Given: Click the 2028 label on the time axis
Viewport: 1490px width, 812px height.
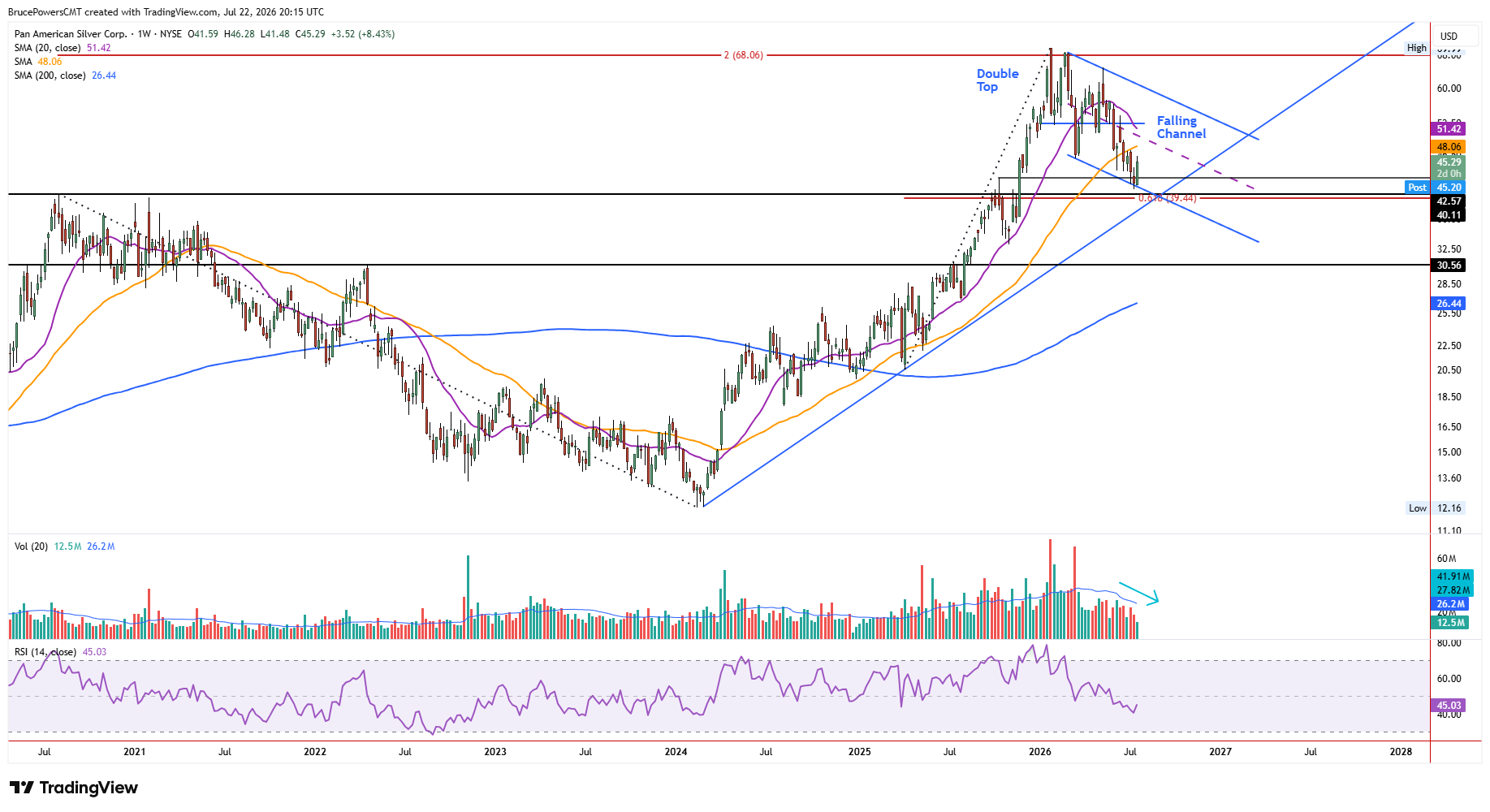Looking at the screenshot, I should pyautogui.click(x=1401, y=752).
